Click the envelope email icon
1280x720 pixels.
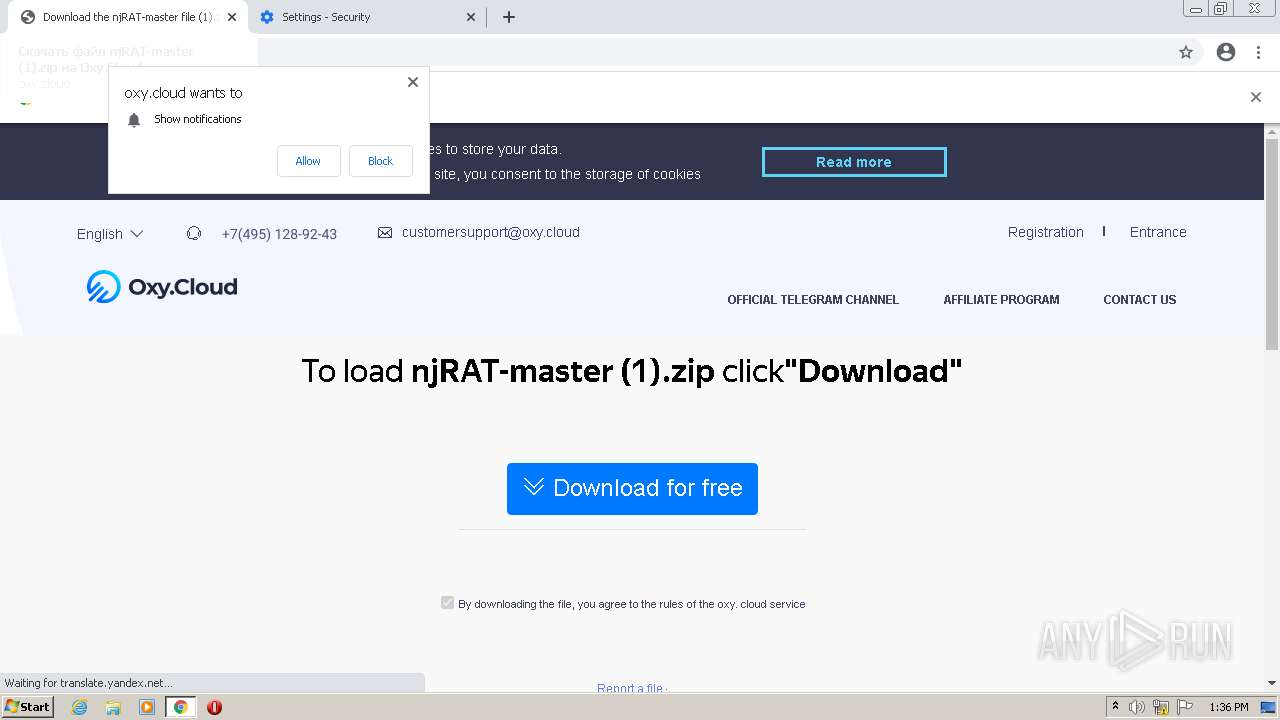point(385,232)
